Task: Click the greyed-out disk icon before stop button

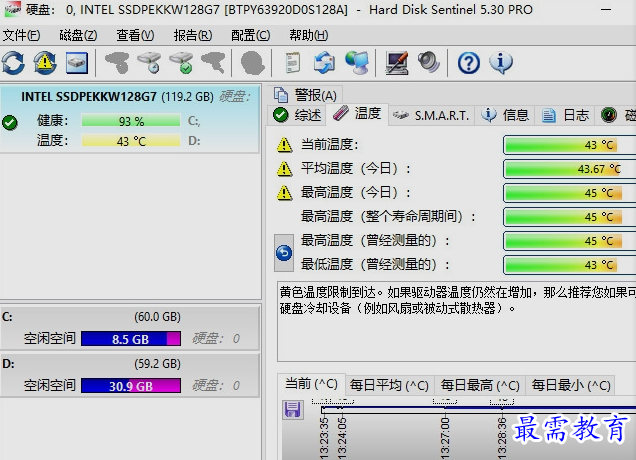Action: tap(213, 63)
